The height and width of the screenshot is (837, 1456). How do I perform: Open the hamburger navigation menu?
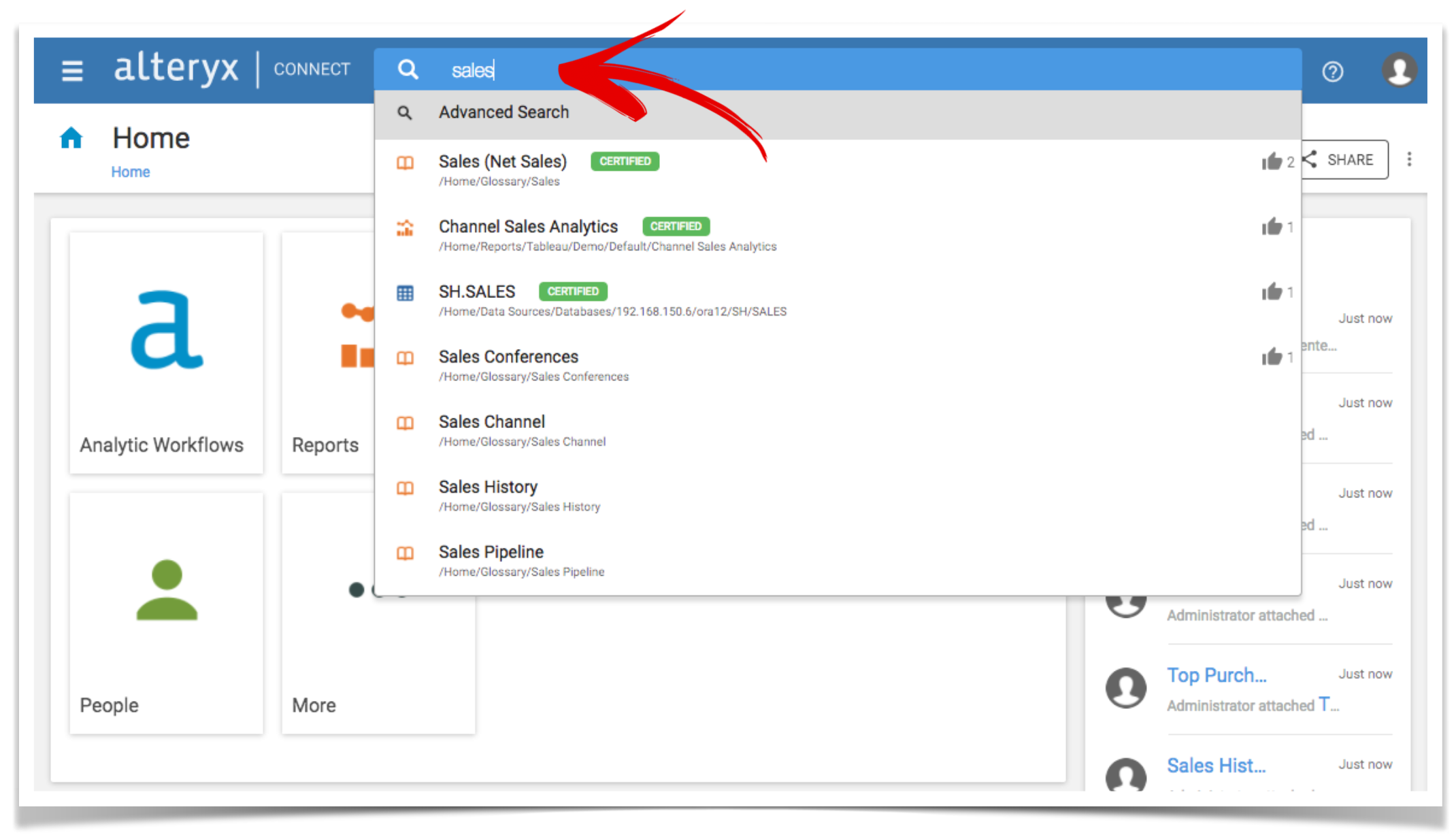(72, 71)
